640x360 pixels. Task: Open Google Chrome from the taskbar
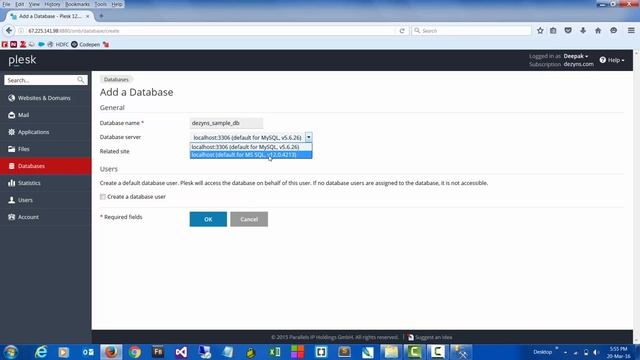[135, 352]
